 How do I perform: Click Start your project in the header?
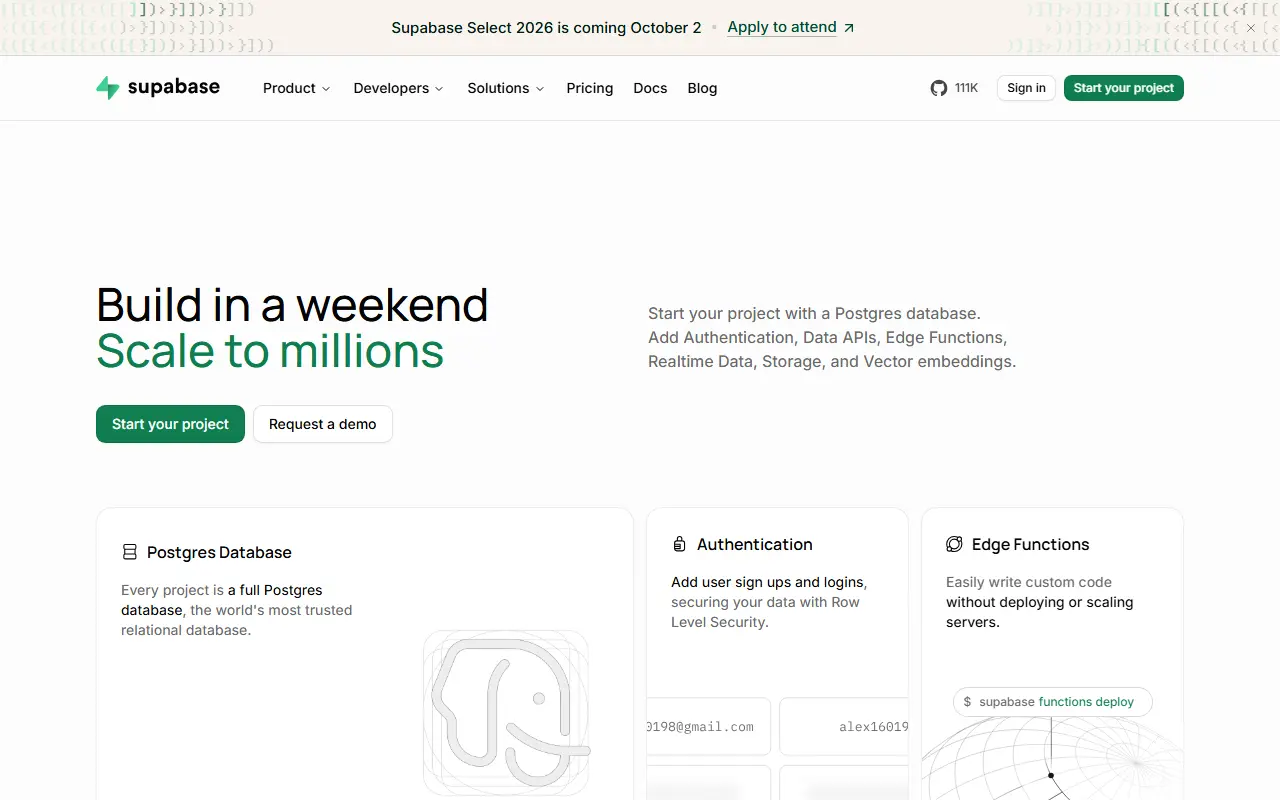pyautogui.click(x=1124, y=88)
